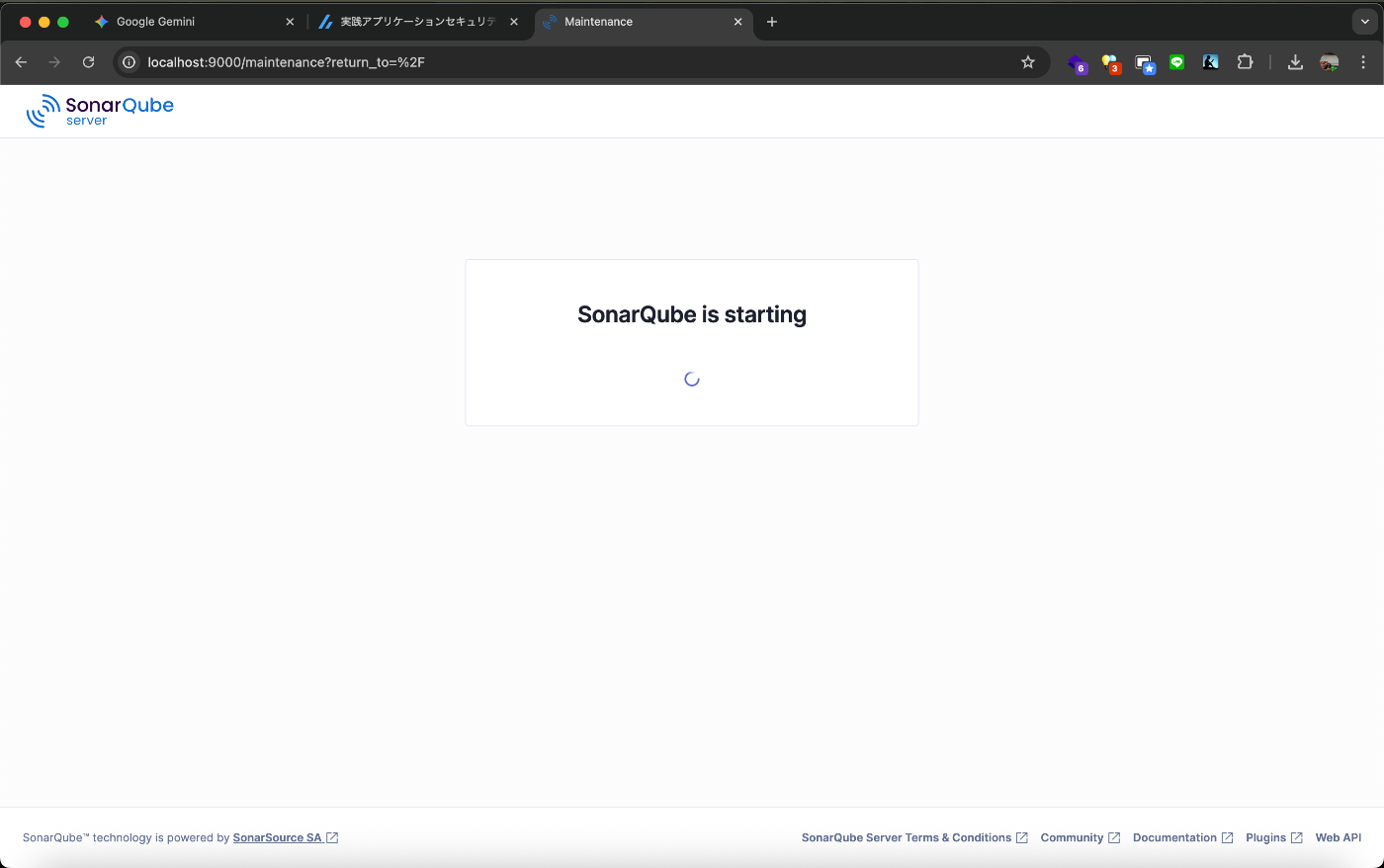This screenshot has height=868, width=1384.
Task: Open SonarQube Server Terms & Conditions link
Action: 914,837
